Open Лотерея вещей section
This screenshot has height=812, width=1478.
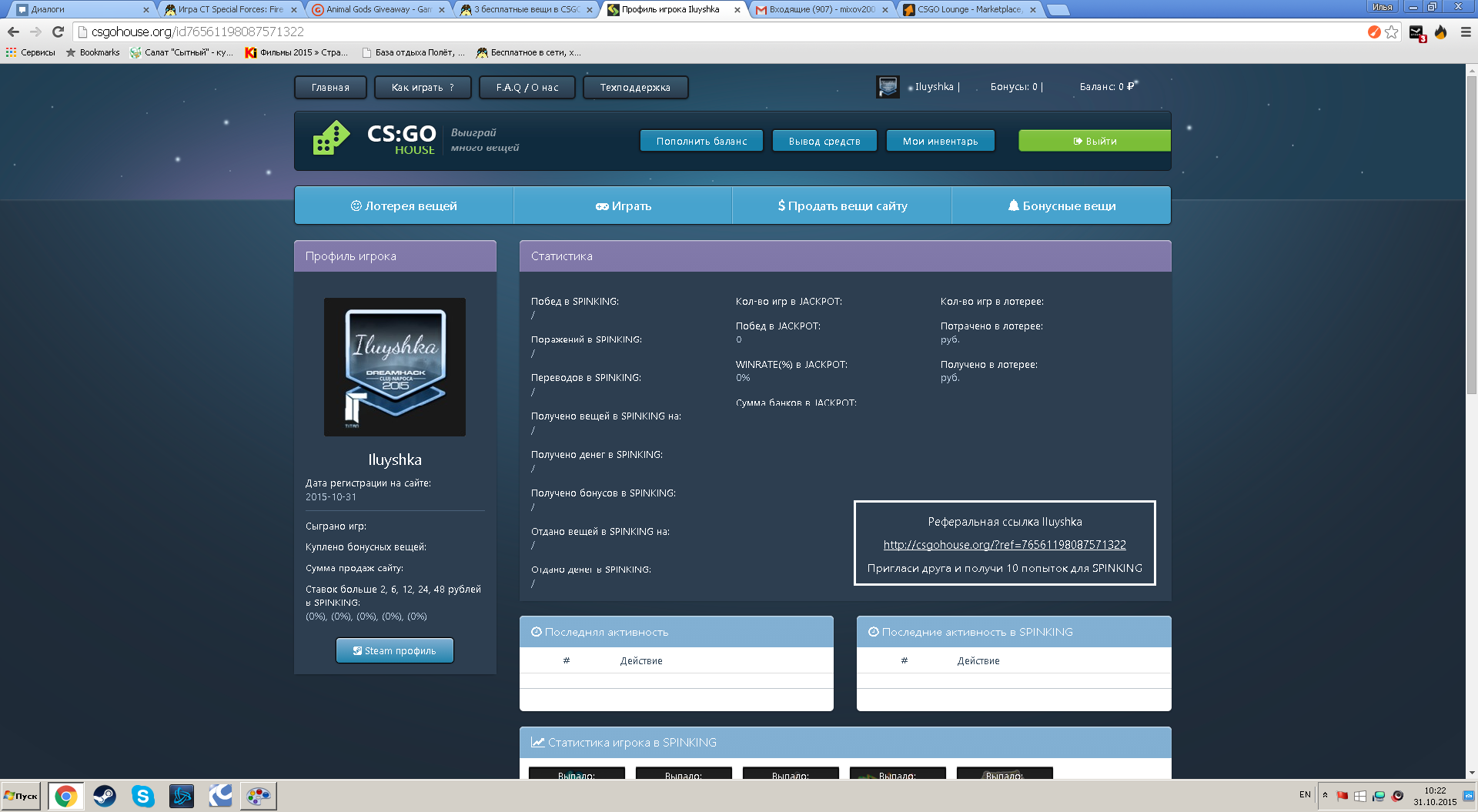point(403,206)
